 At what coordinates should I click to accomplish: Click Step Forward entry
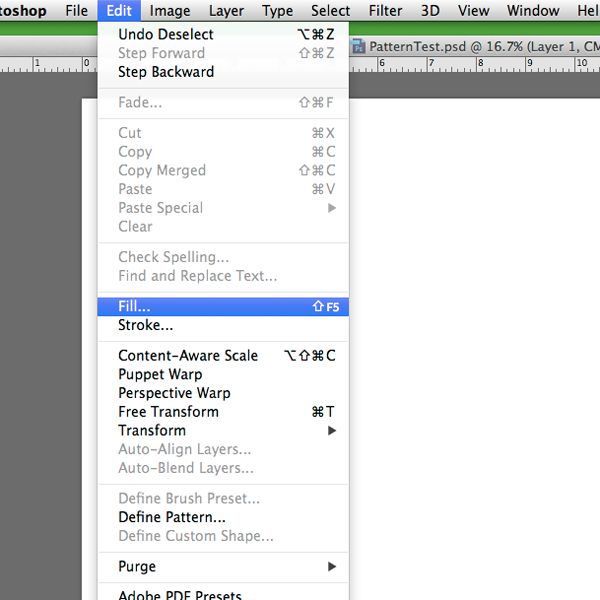point(223,53)
